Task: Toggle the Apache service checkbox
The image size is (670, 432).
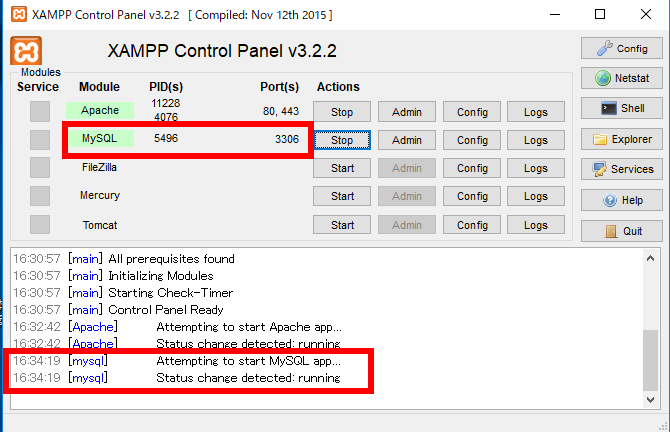Action: tap(40, 112)
